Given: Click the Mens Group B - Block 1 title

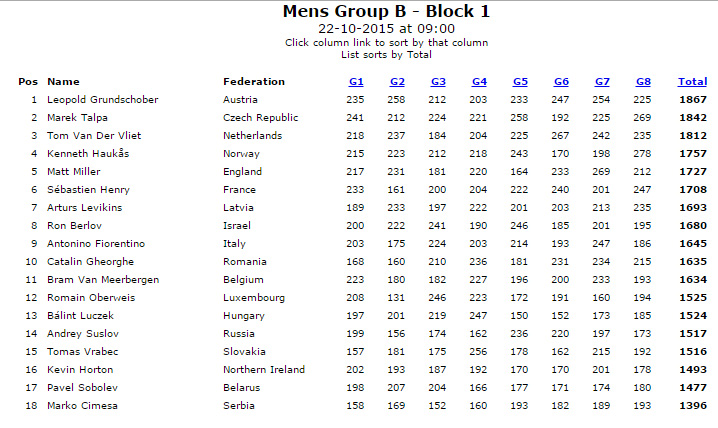Looking at the screenshot, I should (386, 11).
